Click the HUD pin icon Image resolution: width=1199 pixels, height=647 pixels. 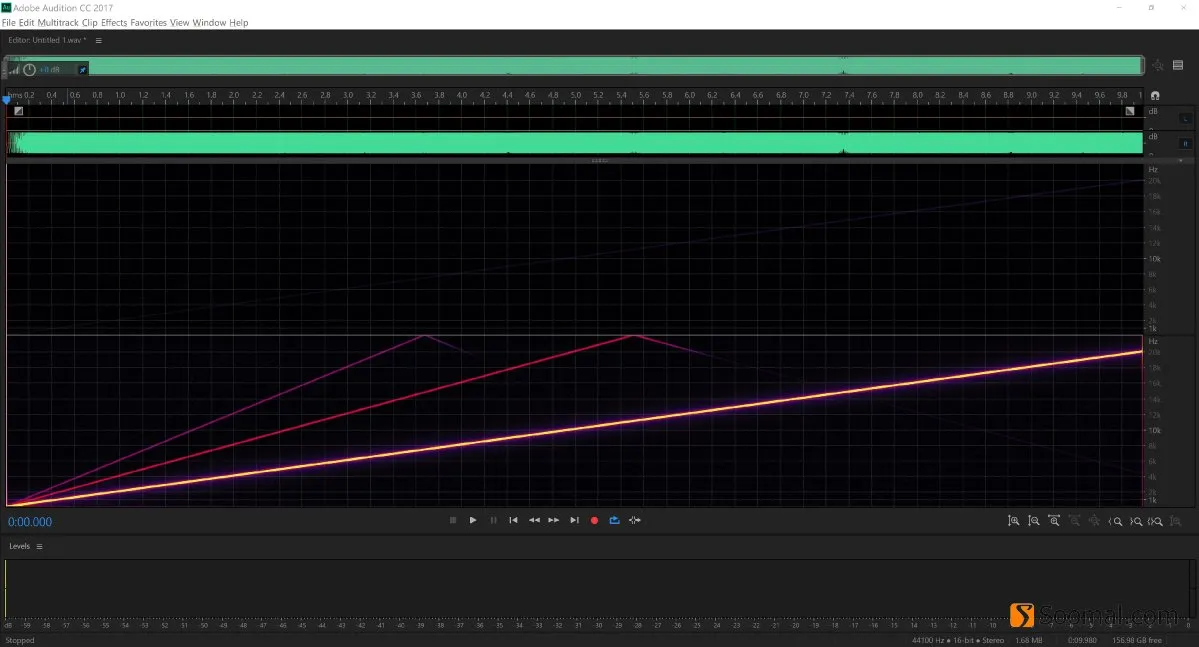[83, 70]
